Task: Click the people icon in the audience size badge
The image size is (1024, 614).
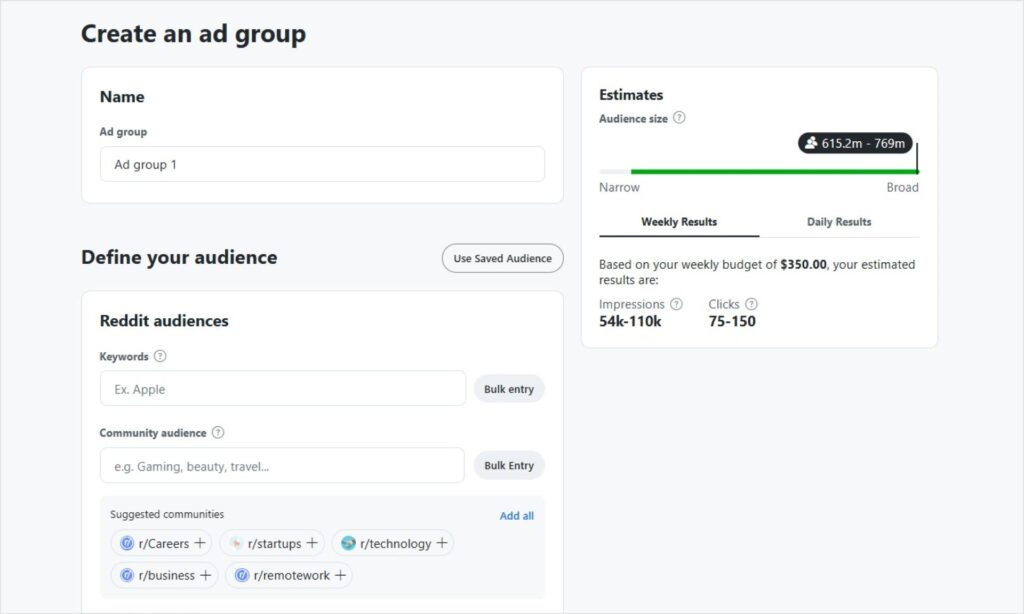Action: tap(811, 143)
